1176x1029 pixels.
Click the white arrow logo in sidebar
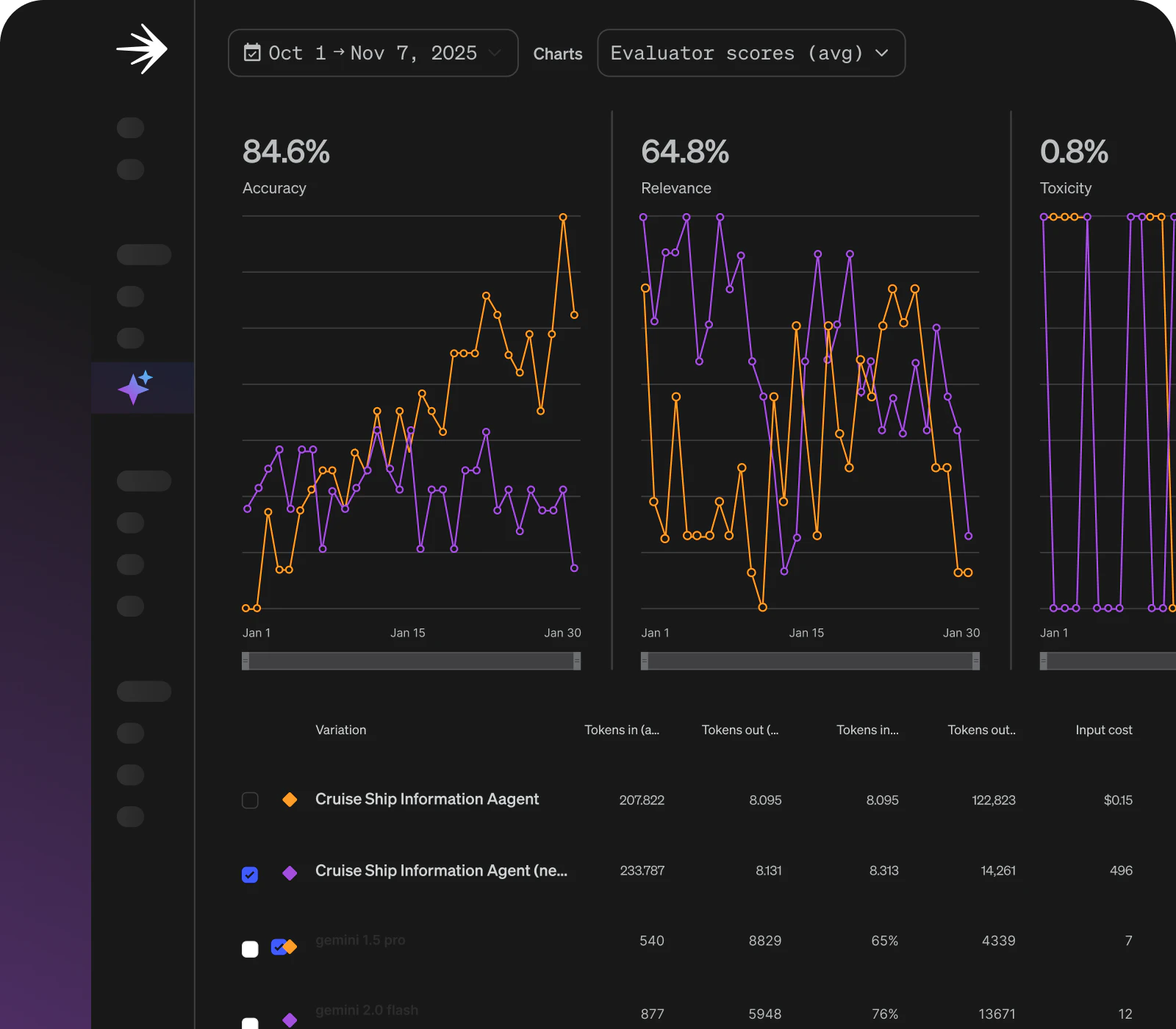tap(142, 49)
